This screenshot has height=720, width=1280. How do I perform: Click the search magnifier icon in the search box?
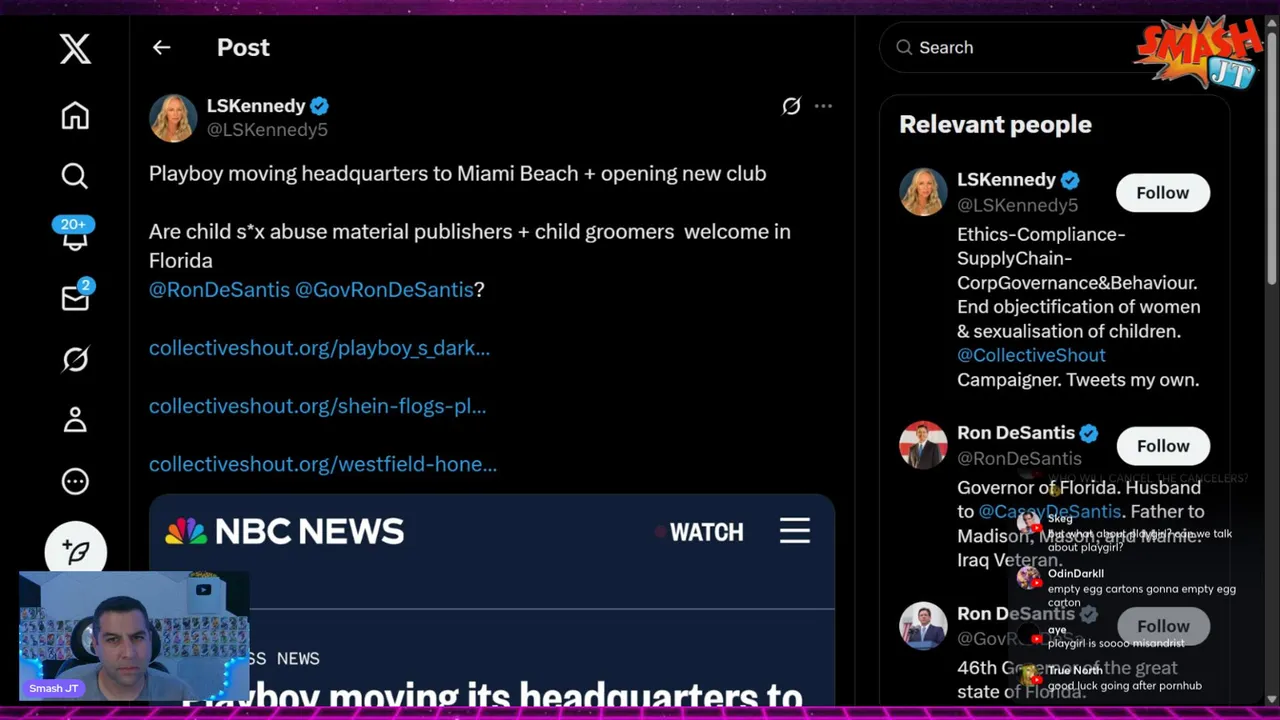tap(904, 47)
